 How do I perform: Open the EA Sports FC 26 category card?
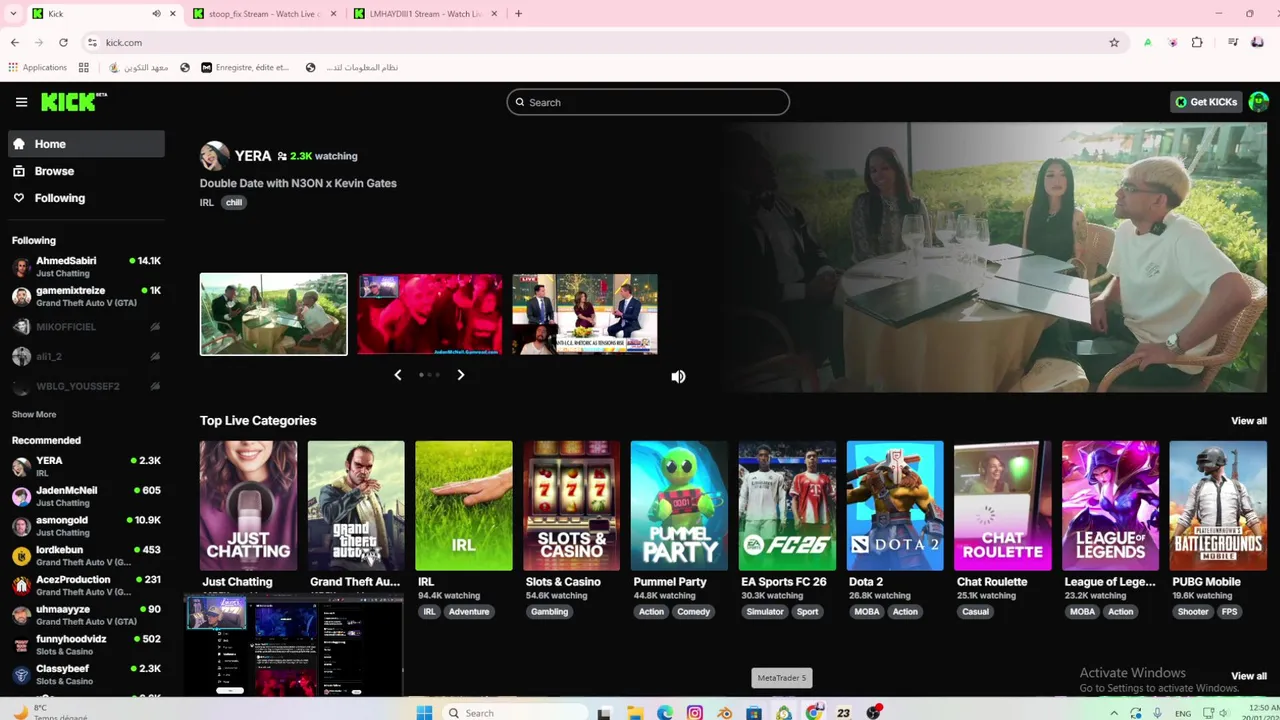tap(787, 506)
